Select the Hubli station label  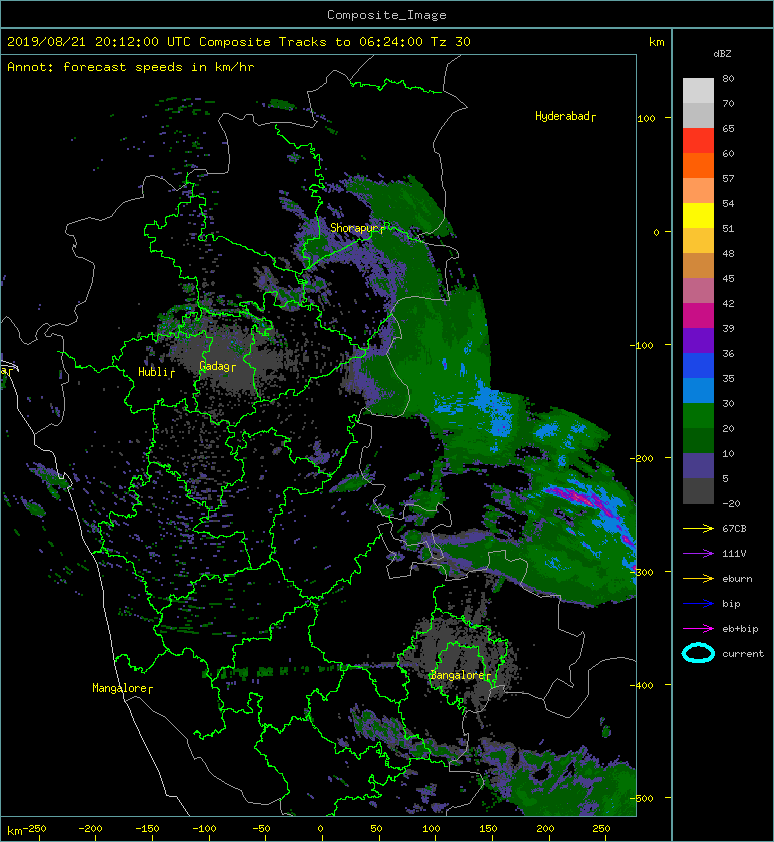point(156,372)
